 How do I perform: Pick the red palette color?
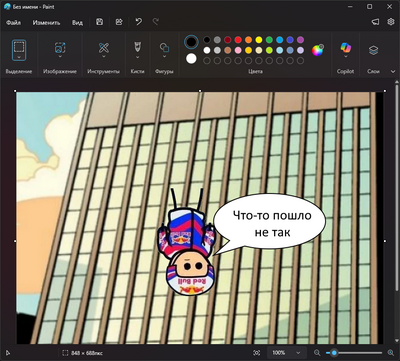click(x=238, y=40)
